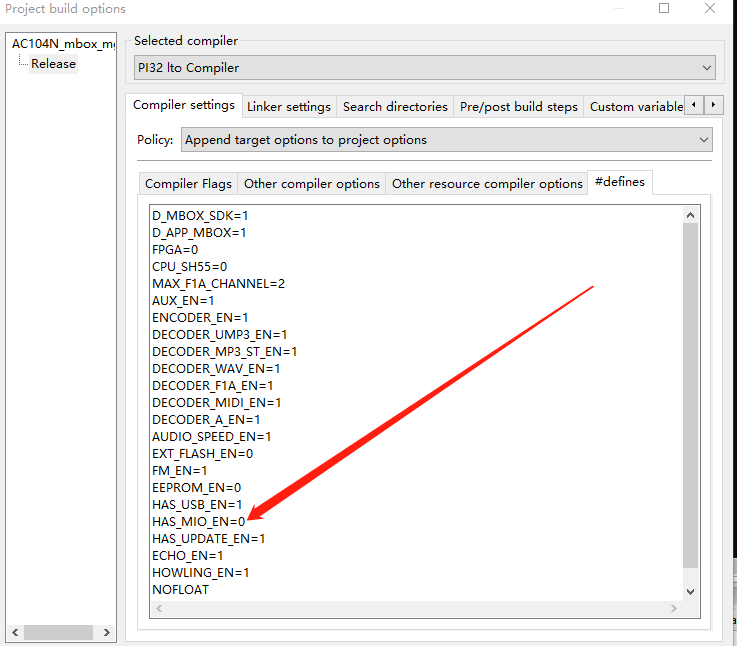Viewport: 737px width, 646px height.
Task: Open Other resource compiler options sub-tab
Action: (x=487, y=184)
